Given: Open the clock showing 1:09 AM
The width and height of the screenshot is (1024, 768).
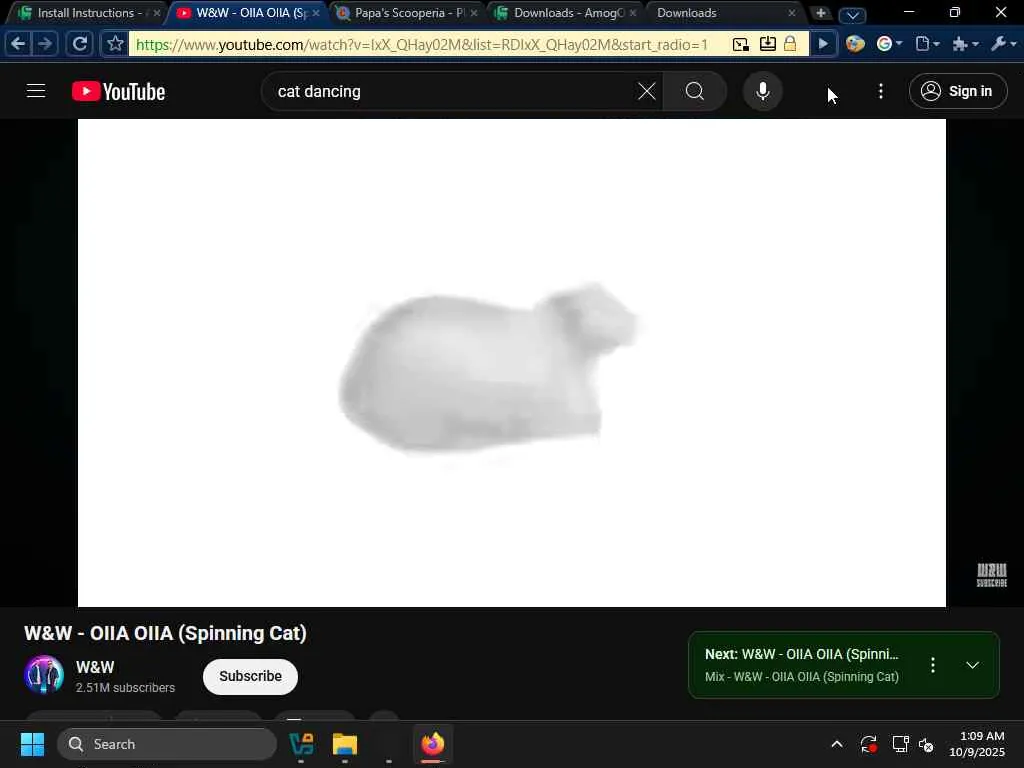Looking at the screenshot, I should point(977,744).
